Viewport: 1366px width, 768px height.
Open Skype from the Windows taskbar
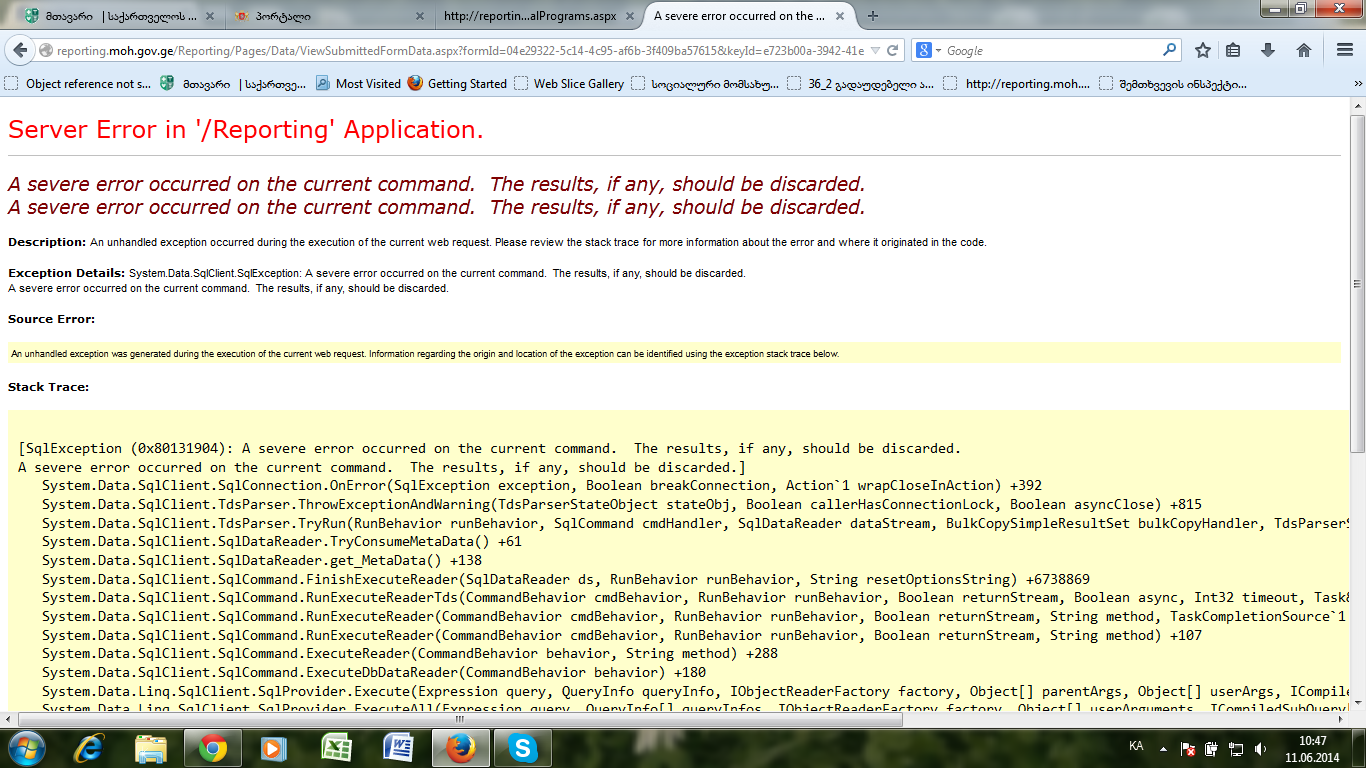[x=520, y=748]
